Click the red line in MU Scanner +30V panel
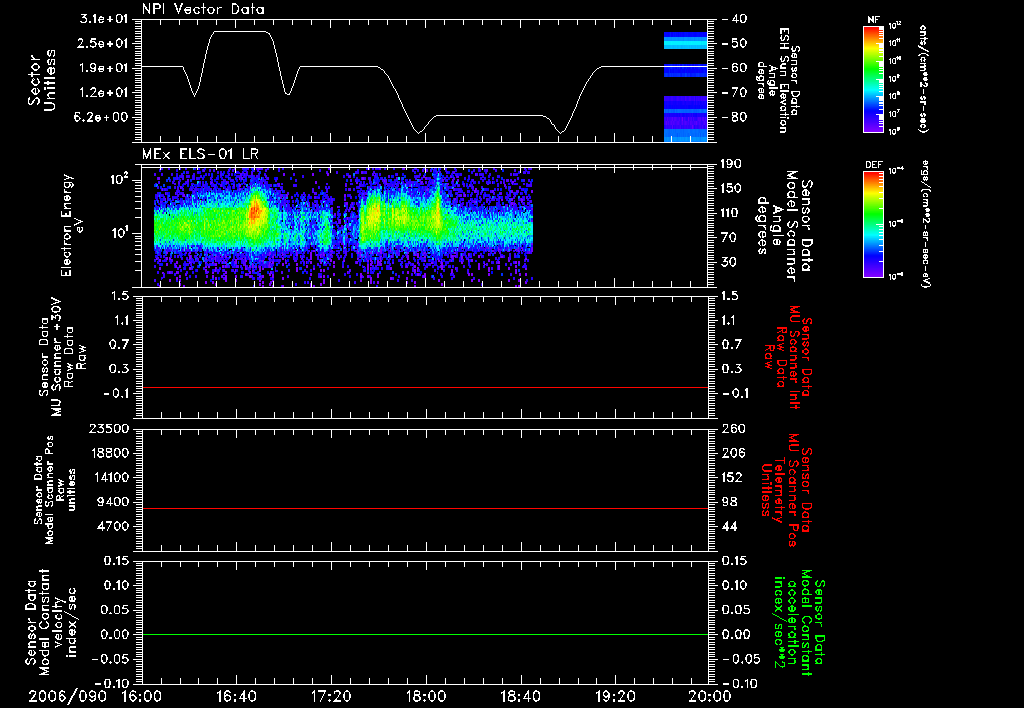 tap(424, 387)
